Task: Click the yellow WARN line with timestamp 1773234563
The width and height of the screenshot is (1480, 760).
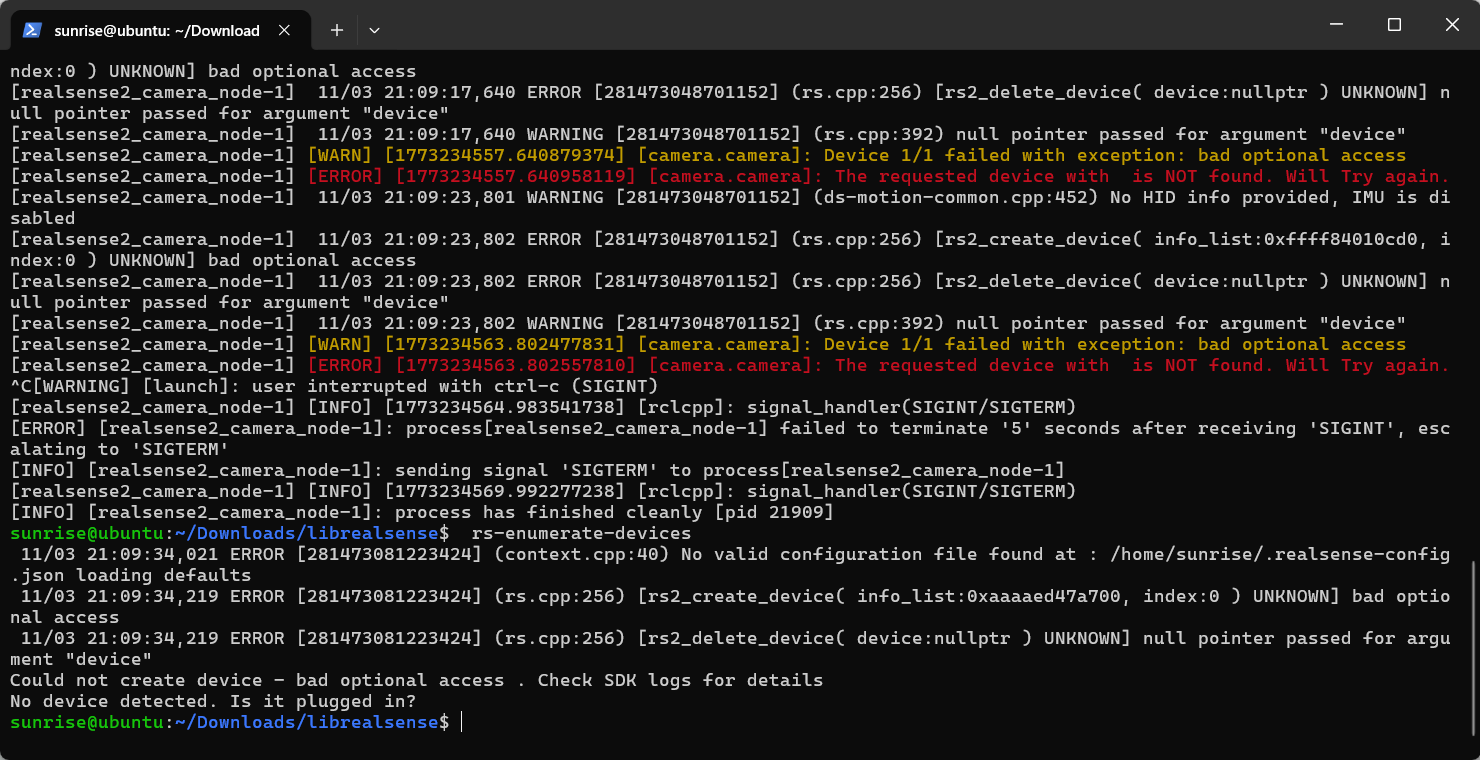Action: [708, 344]
